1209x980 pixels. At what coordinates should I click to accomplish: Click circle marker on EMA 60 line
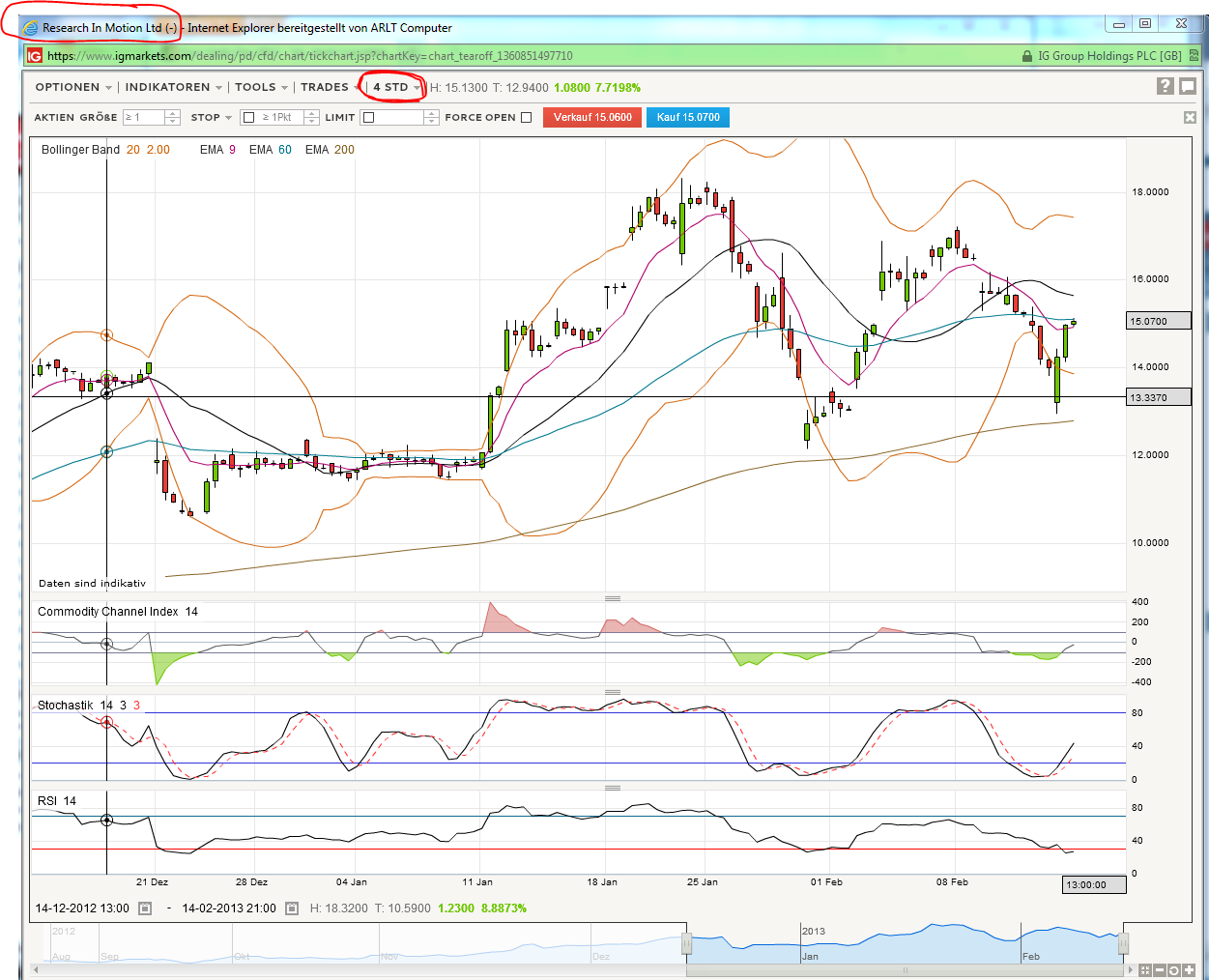tap(107, 451)
